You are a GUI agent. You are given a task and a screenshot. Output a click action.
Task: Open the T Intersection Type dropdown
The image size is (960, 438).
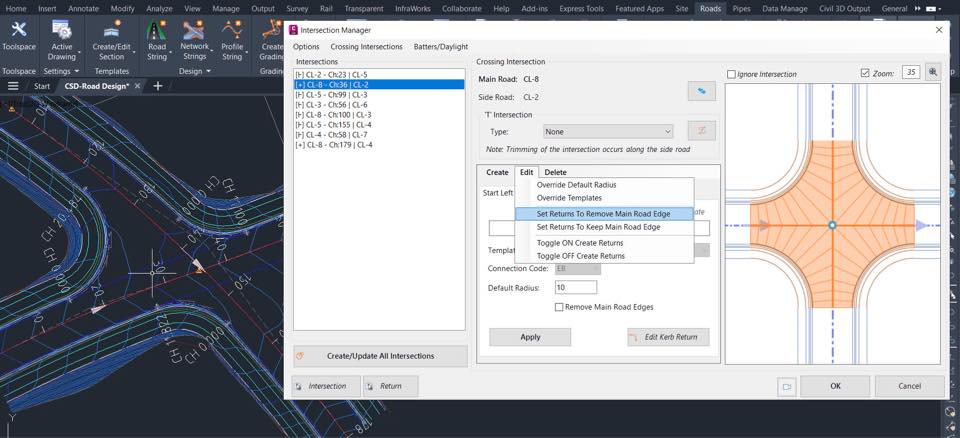(x=608, y=132)
